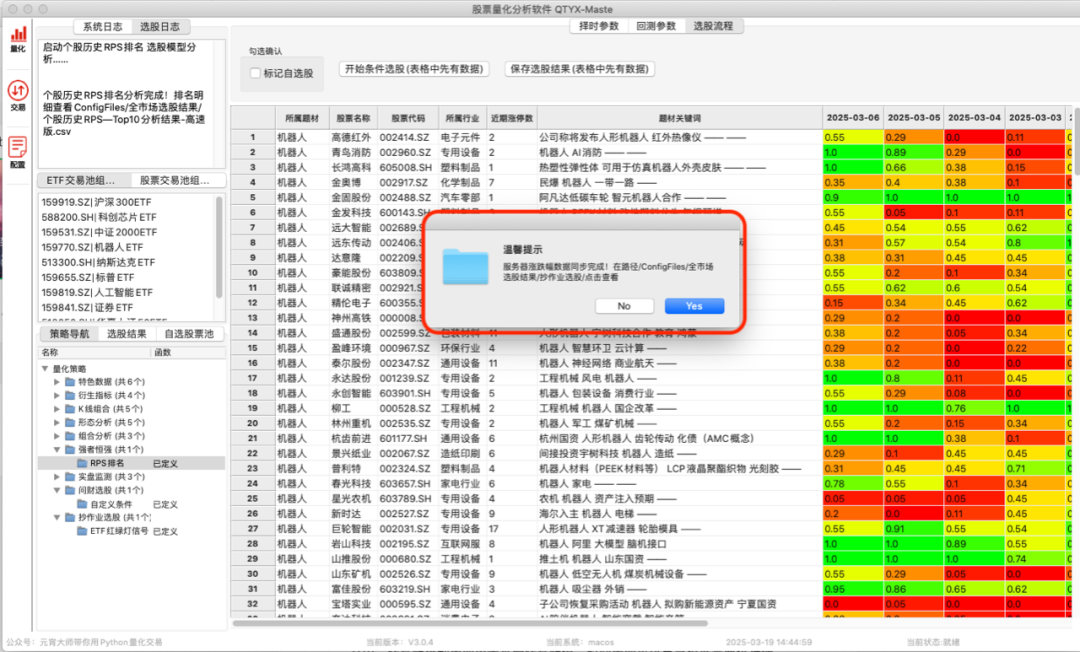Click stock name 杭齿前进 in row 21
Viewport: 1080px width, 652px height.
(x=351, y=439)
